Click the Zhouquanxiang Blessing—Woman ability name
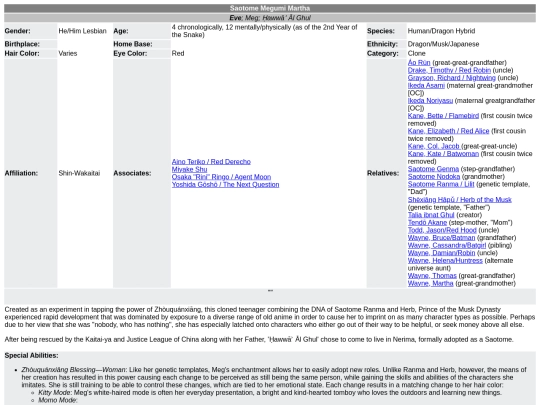 click(73, 370)
